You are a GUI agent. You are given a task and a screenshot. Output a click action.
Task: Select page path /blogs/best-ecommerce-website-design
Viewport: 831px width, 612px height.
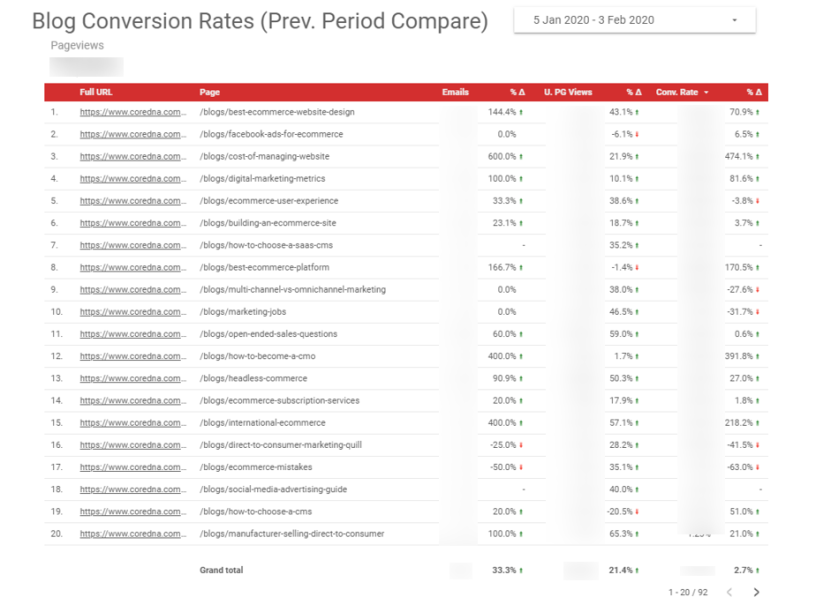click(x=277, y=112)
